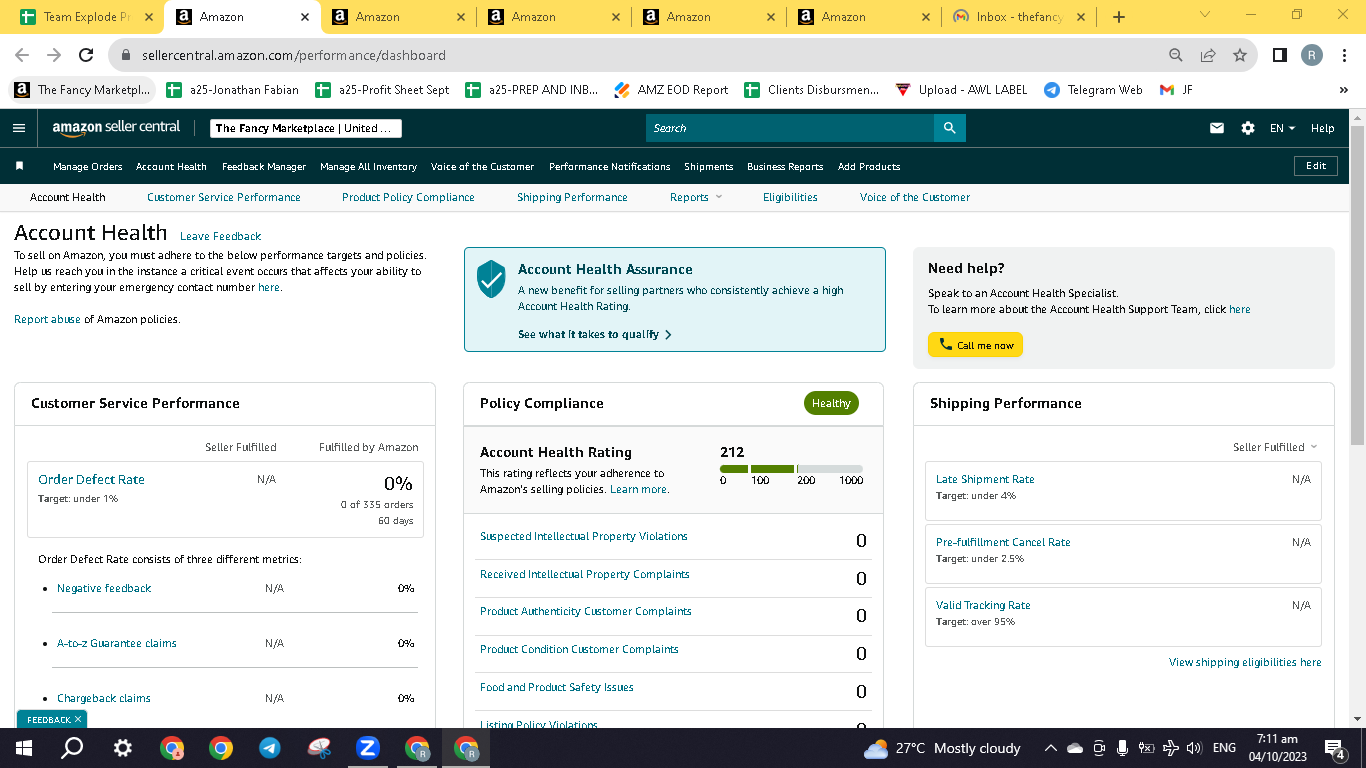Open Manage Orders in the top menu
Image resolution: width=1366 pixels, height=768 pixels.
point(88,166)
